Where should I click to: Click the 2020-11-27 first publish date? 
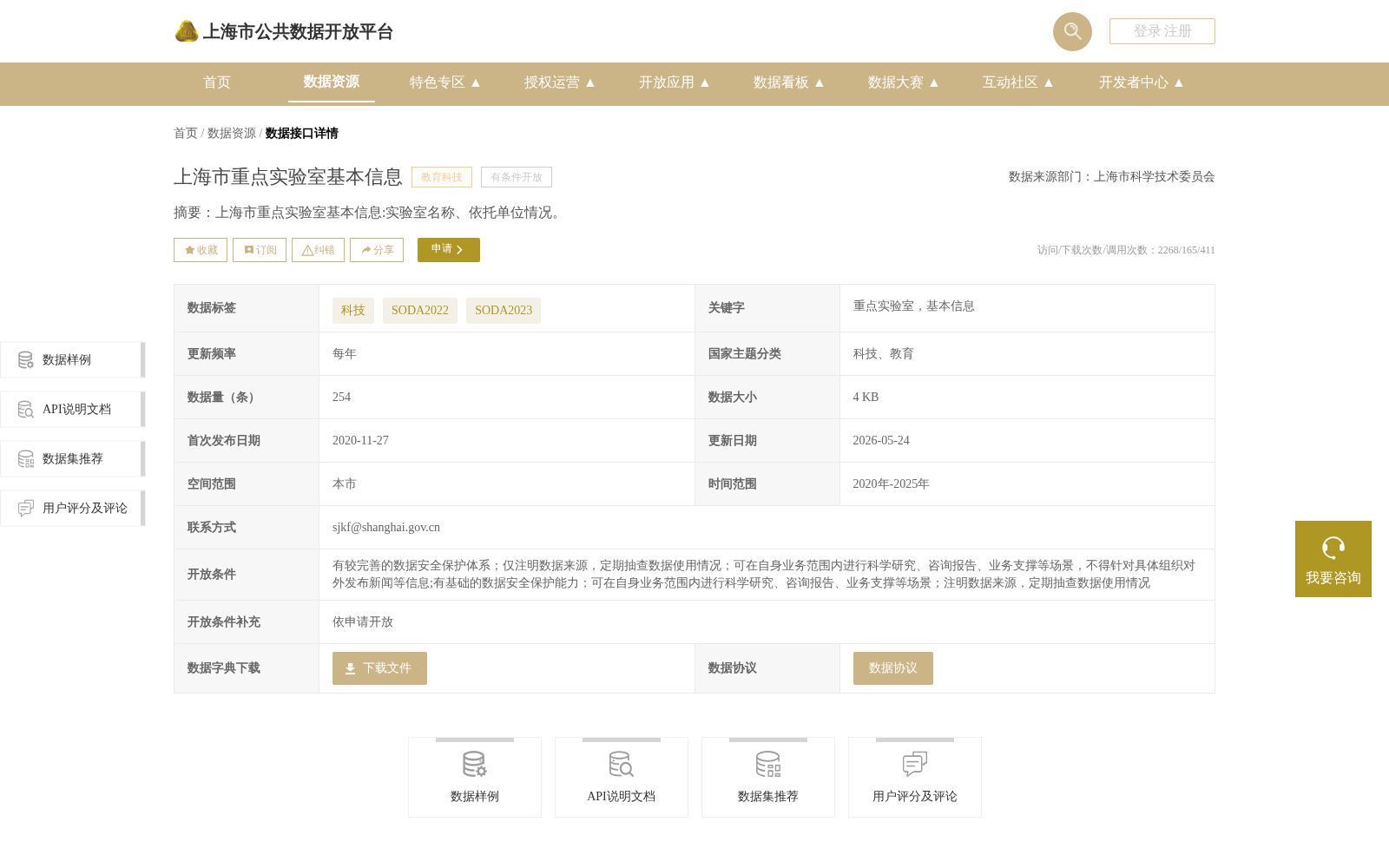coord(360,441)
